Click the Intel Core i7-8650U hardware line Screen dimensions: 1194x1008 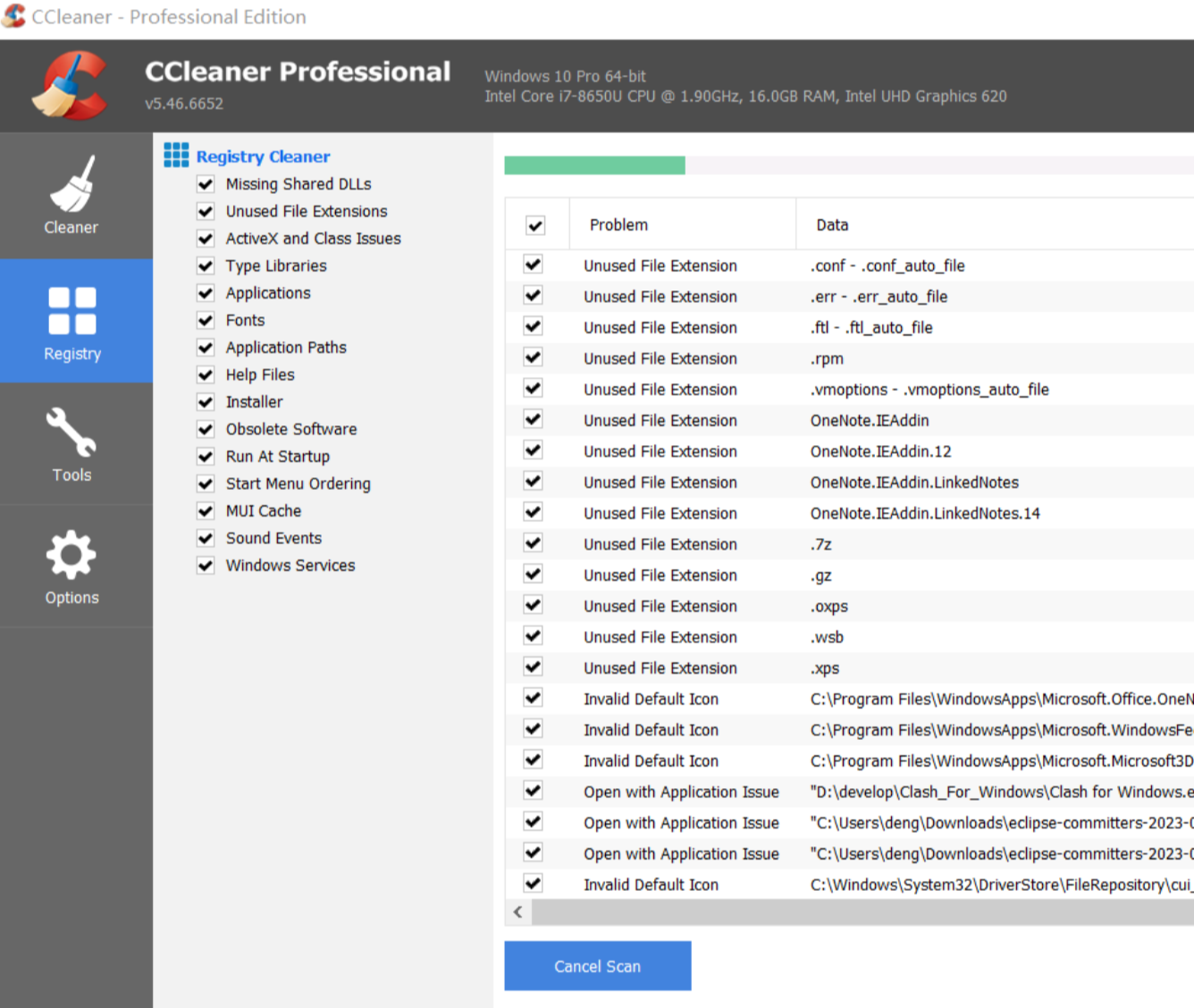pyautogui.click(x=745, y=97)
